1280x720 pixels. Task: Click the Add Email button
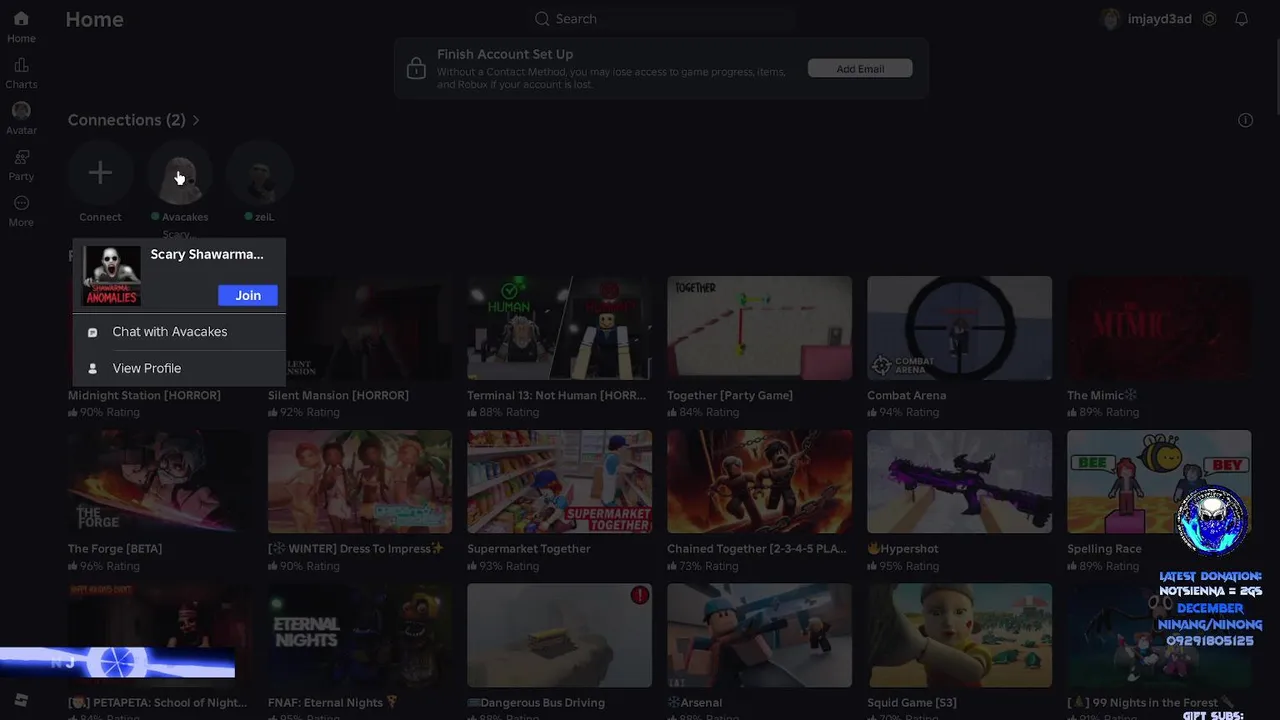point(860,68)
